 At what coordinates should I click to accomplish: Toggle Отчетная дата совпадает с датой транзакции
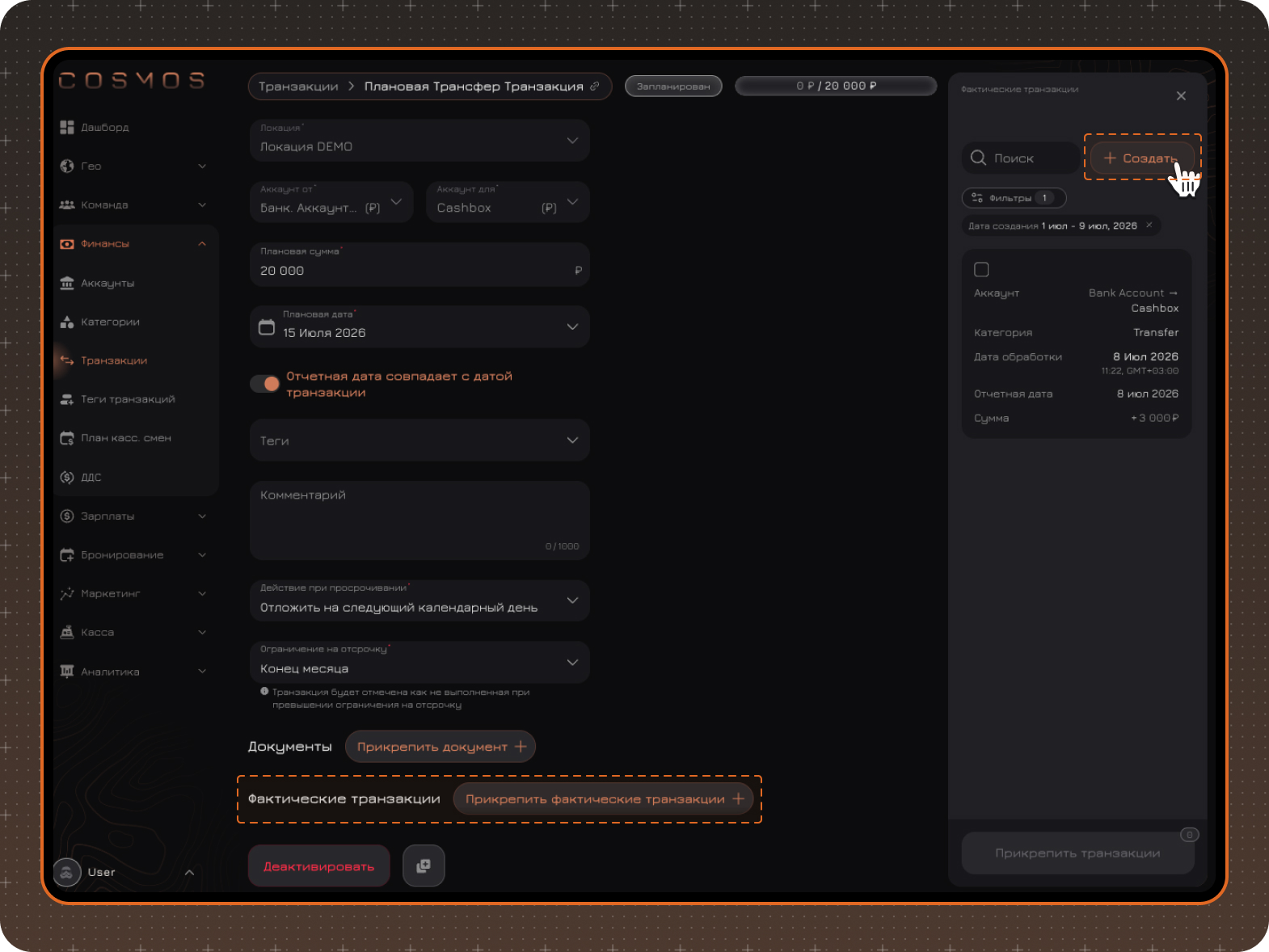pos(264,384)
